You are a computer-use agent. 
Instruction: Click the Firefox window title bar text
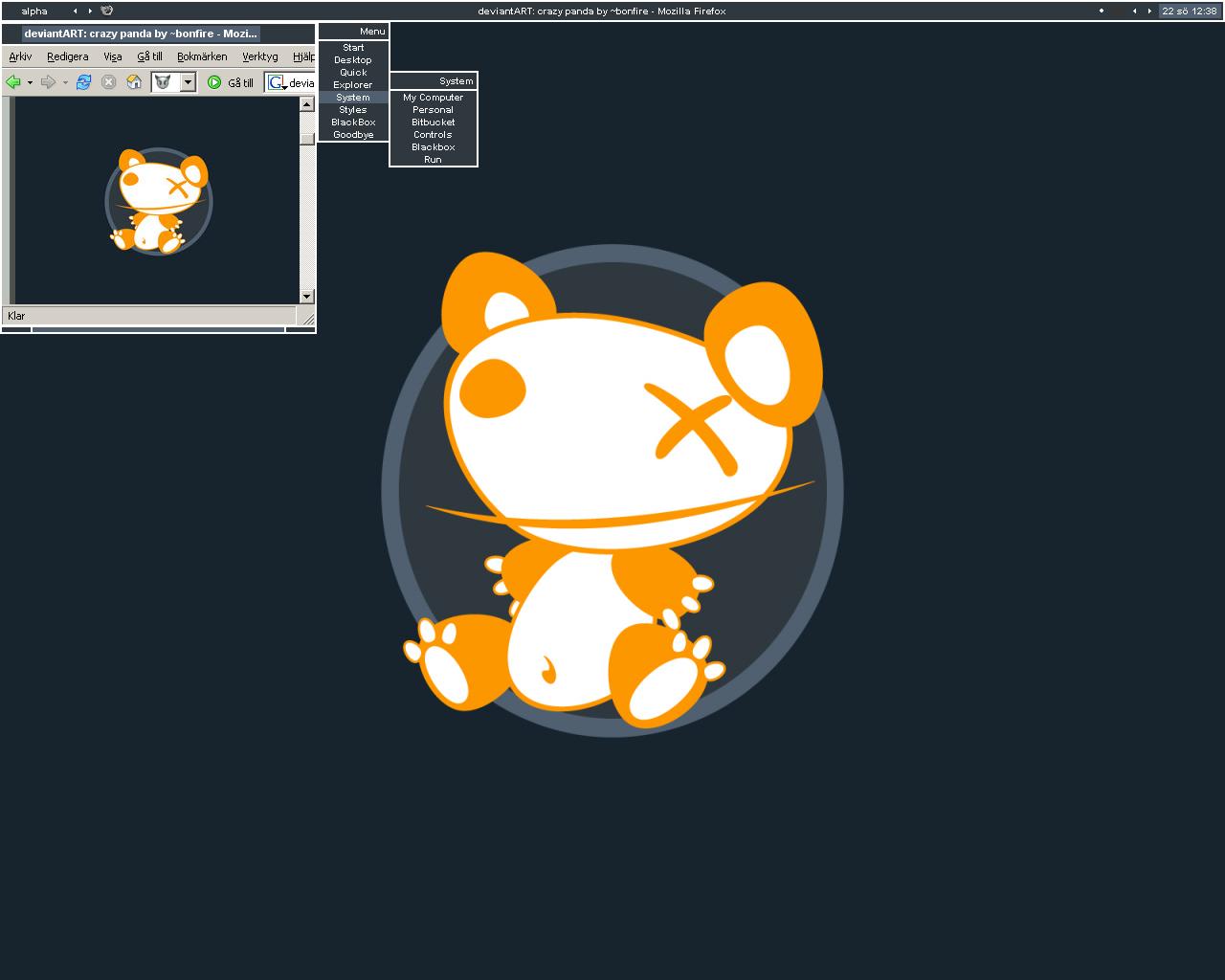click(141, 33)
